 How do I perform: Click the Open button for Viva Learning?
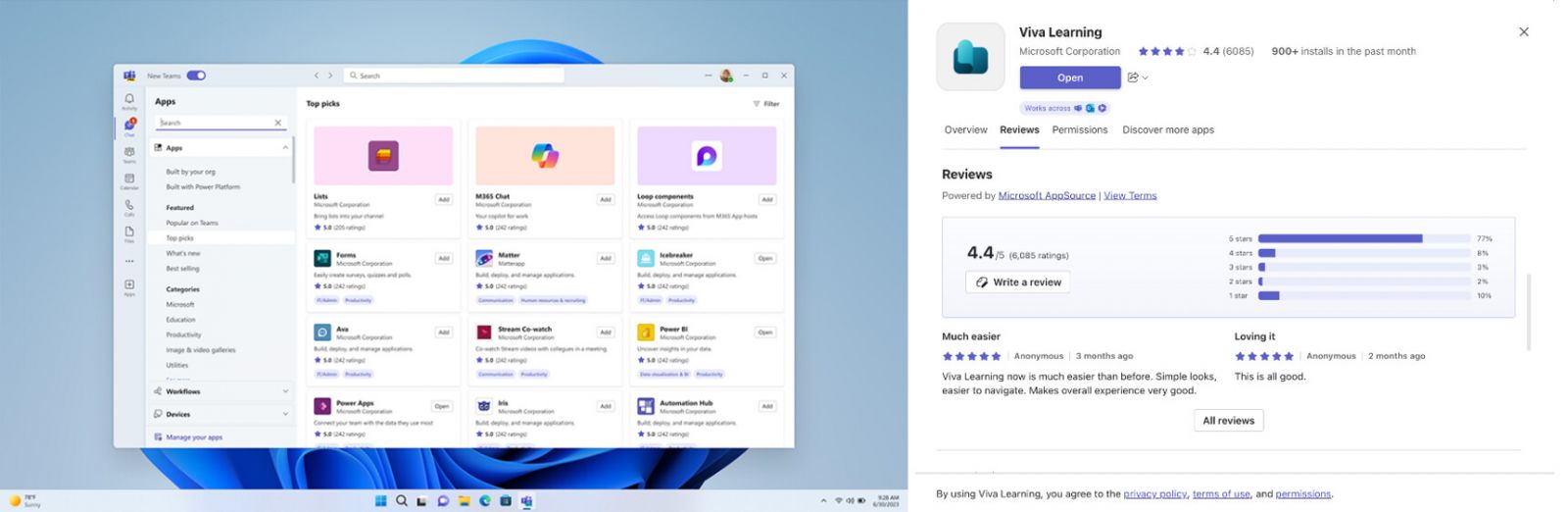click(1070, 77)
